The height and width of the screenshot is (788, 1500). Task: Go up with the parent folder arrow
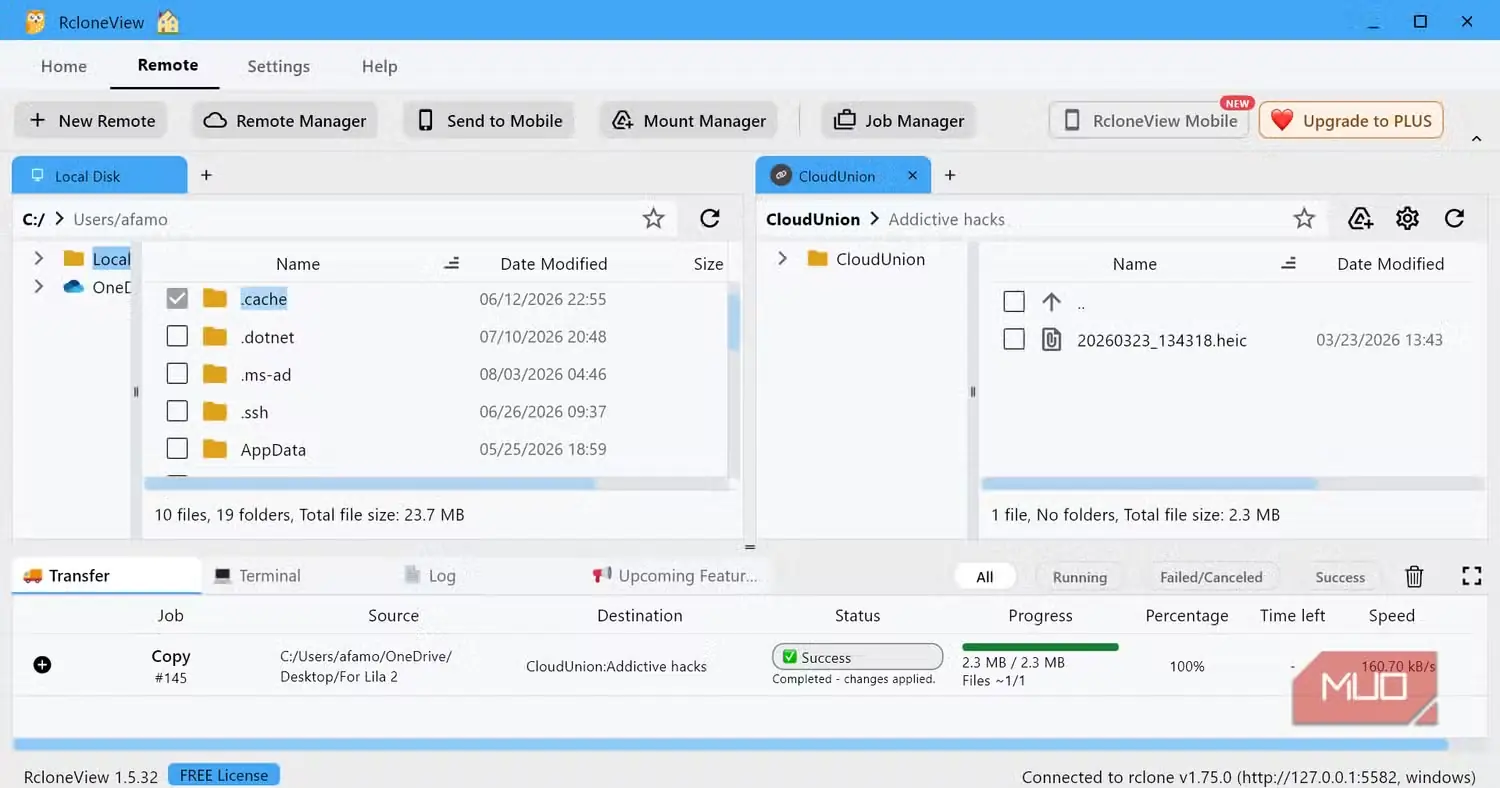tap(1051, 301)
